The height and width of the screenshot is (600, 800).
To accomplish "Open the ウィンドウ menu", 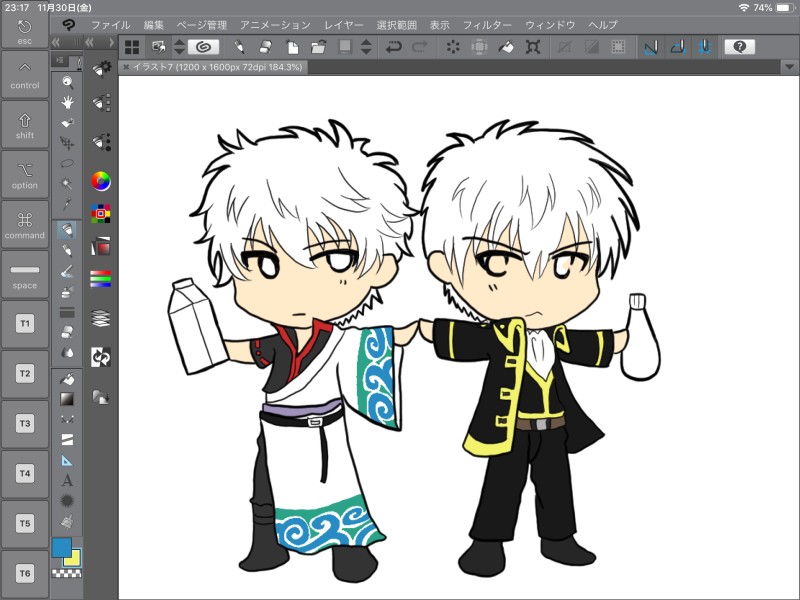I will point(550,25).
